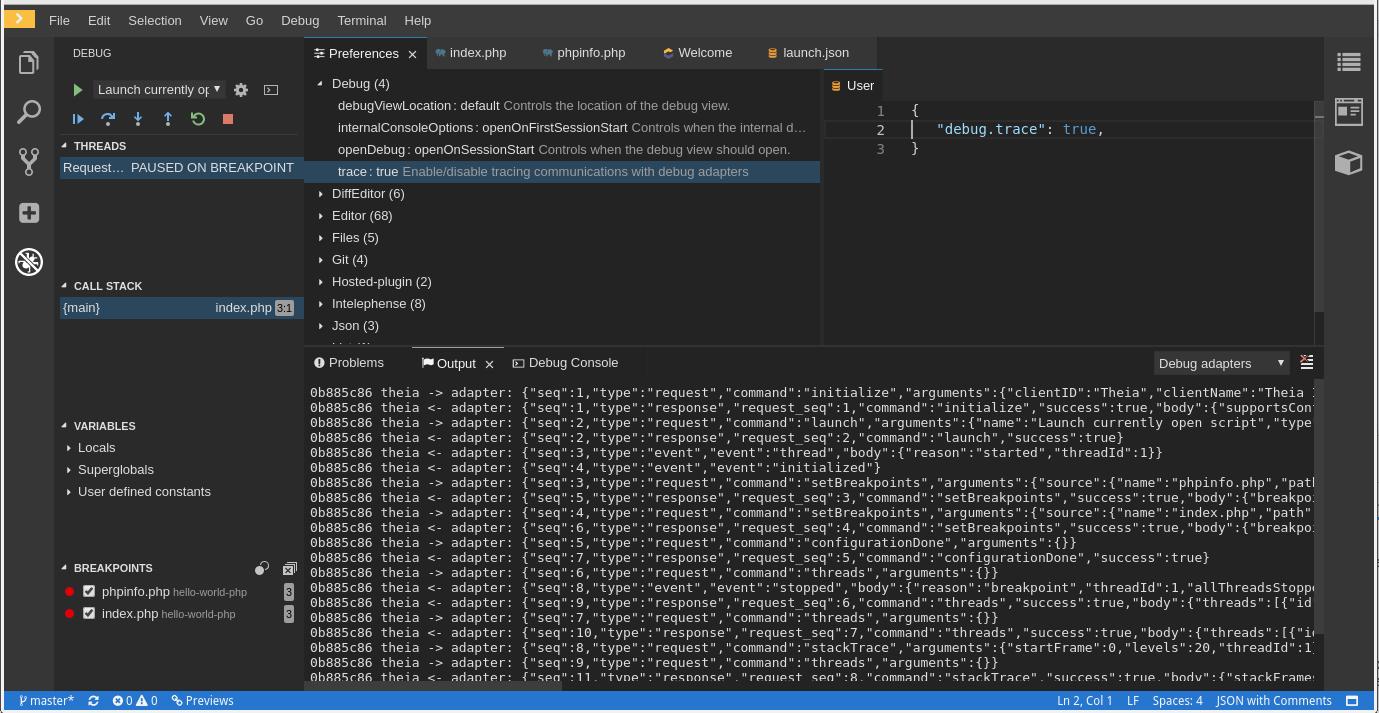Open the internal terminal from the debug panel

coord(270,90)
